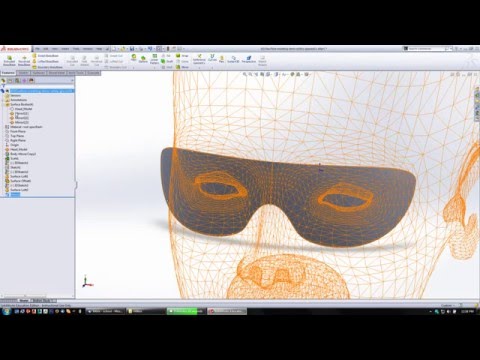Expand the Annotations folder in the tree
Image resolution: width=480 pixels, height=360 pixels.
point(3,100)
